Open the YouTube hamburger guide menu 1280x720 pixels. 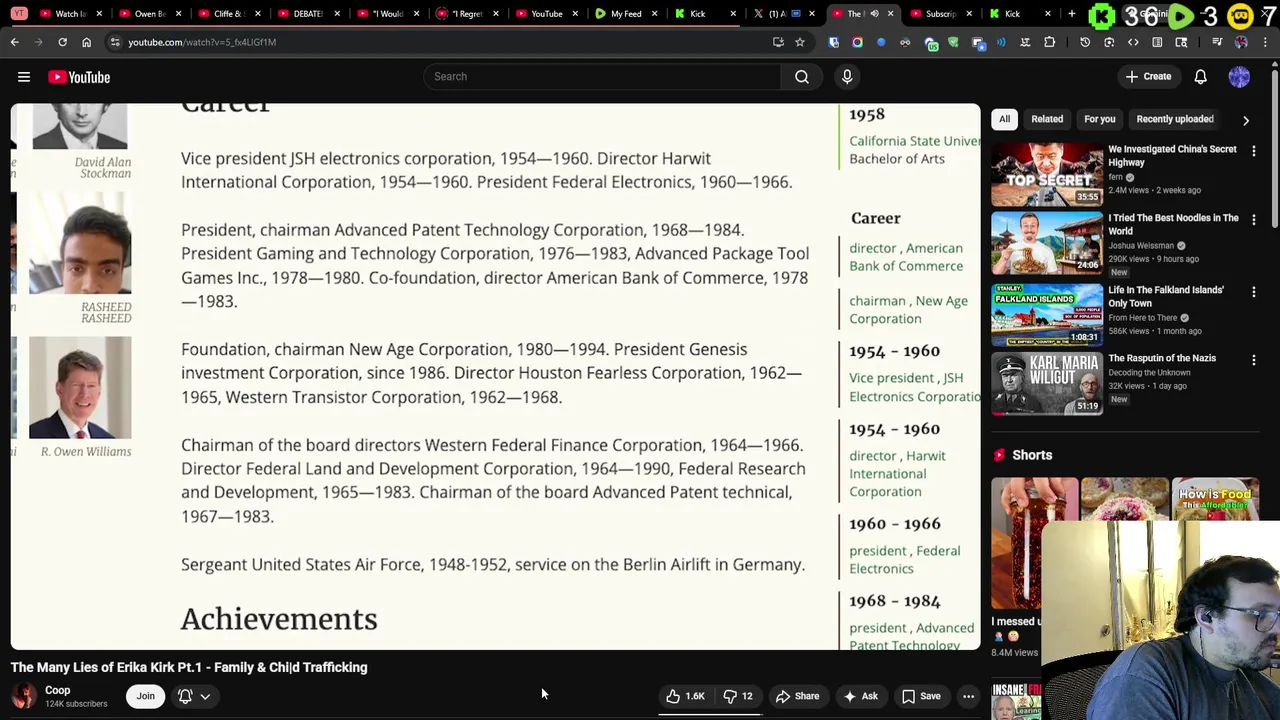click(x=24, y=77)
